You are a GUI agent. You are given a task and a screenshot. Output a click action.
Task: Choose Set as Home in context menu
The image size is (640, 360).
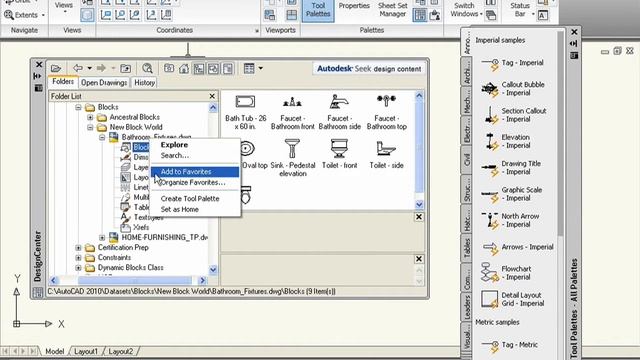pos(195,209)
